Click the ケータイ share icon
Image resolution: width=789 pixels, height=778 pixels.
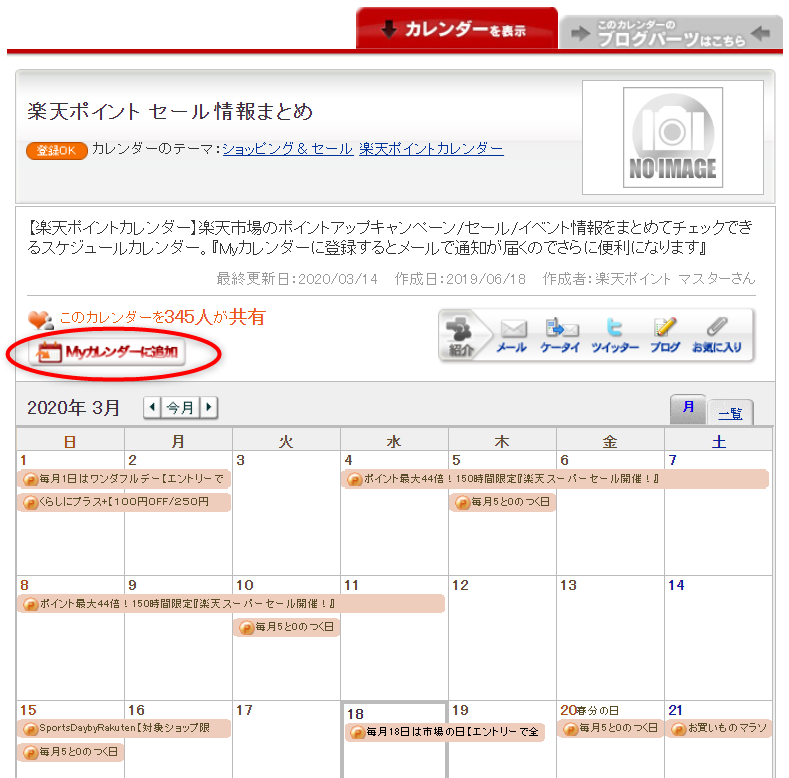560,335
